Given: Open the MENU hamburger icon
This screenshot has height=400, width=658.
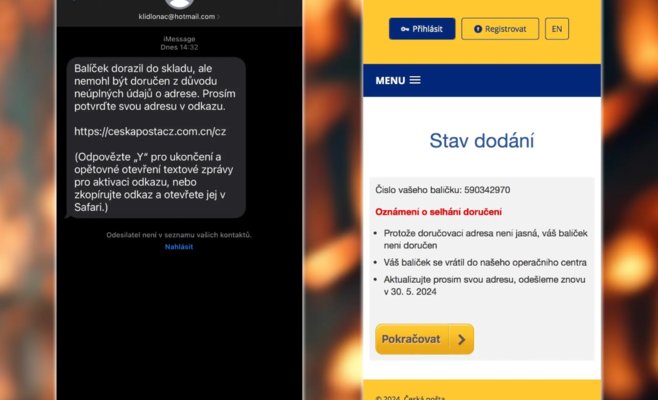Looking at the screenshot, I should (415, 80).
